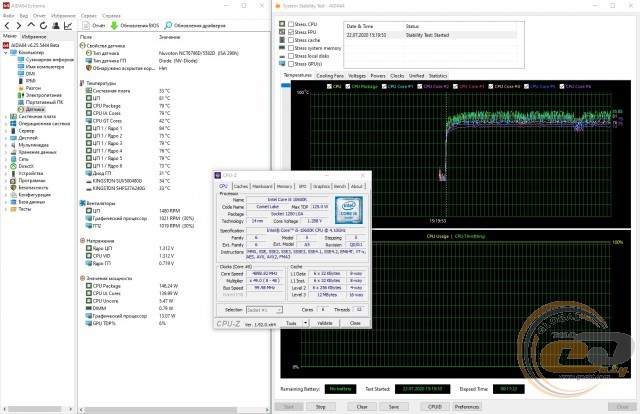The width and height of the screenshot is (640, 414).
Task: Go forward with AIDA64 toolbar forward arrow
Action: (x=19, y=26)
